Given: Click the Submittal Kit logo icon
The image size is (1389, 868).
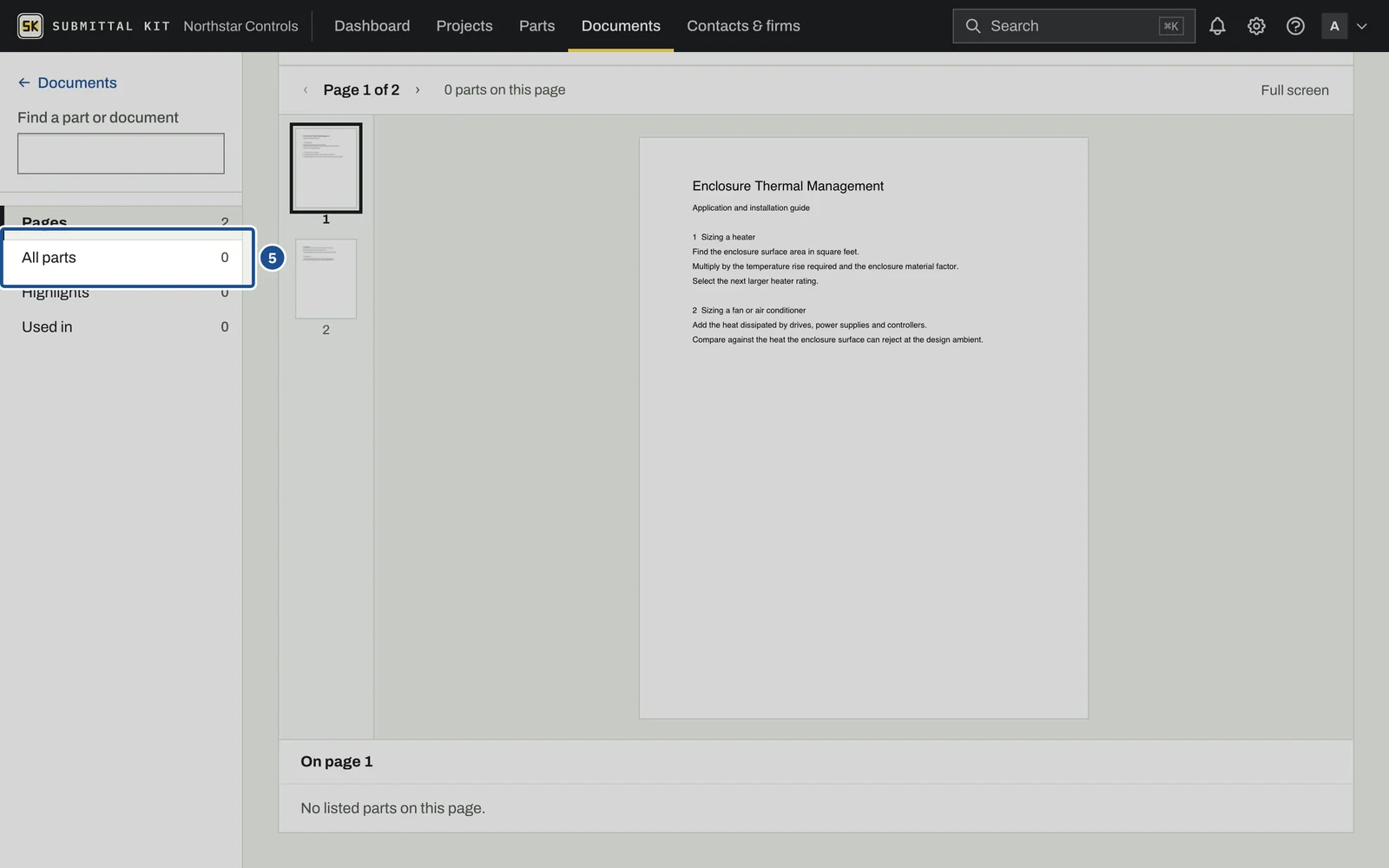Looking at the screenshot, I should [x=30, y=26].
